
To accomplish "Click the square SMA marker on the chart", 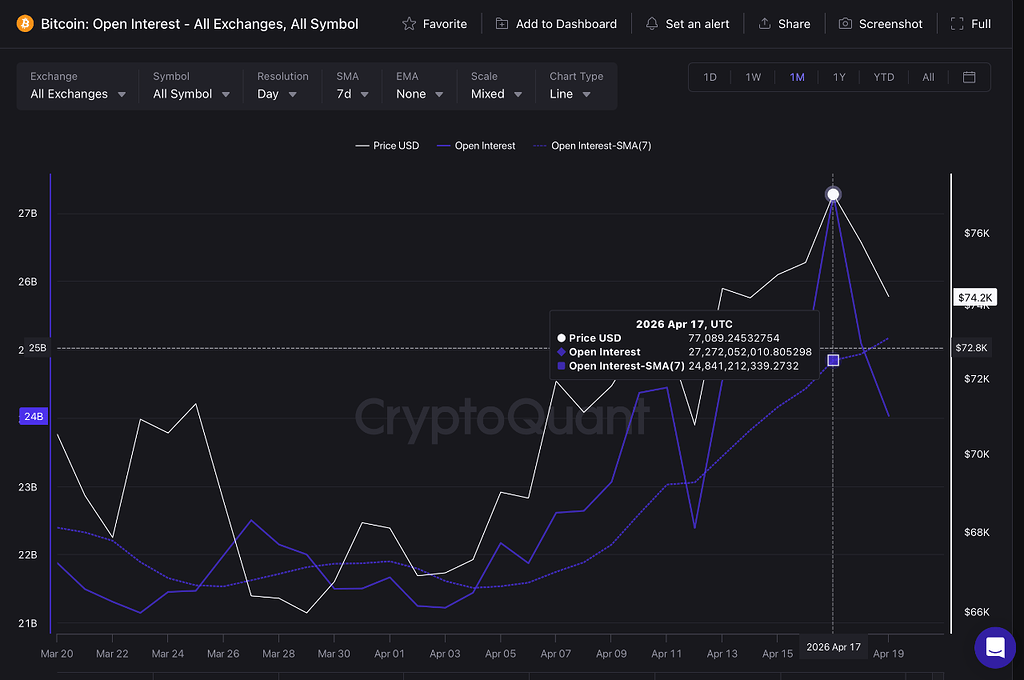I will (833, 360).
